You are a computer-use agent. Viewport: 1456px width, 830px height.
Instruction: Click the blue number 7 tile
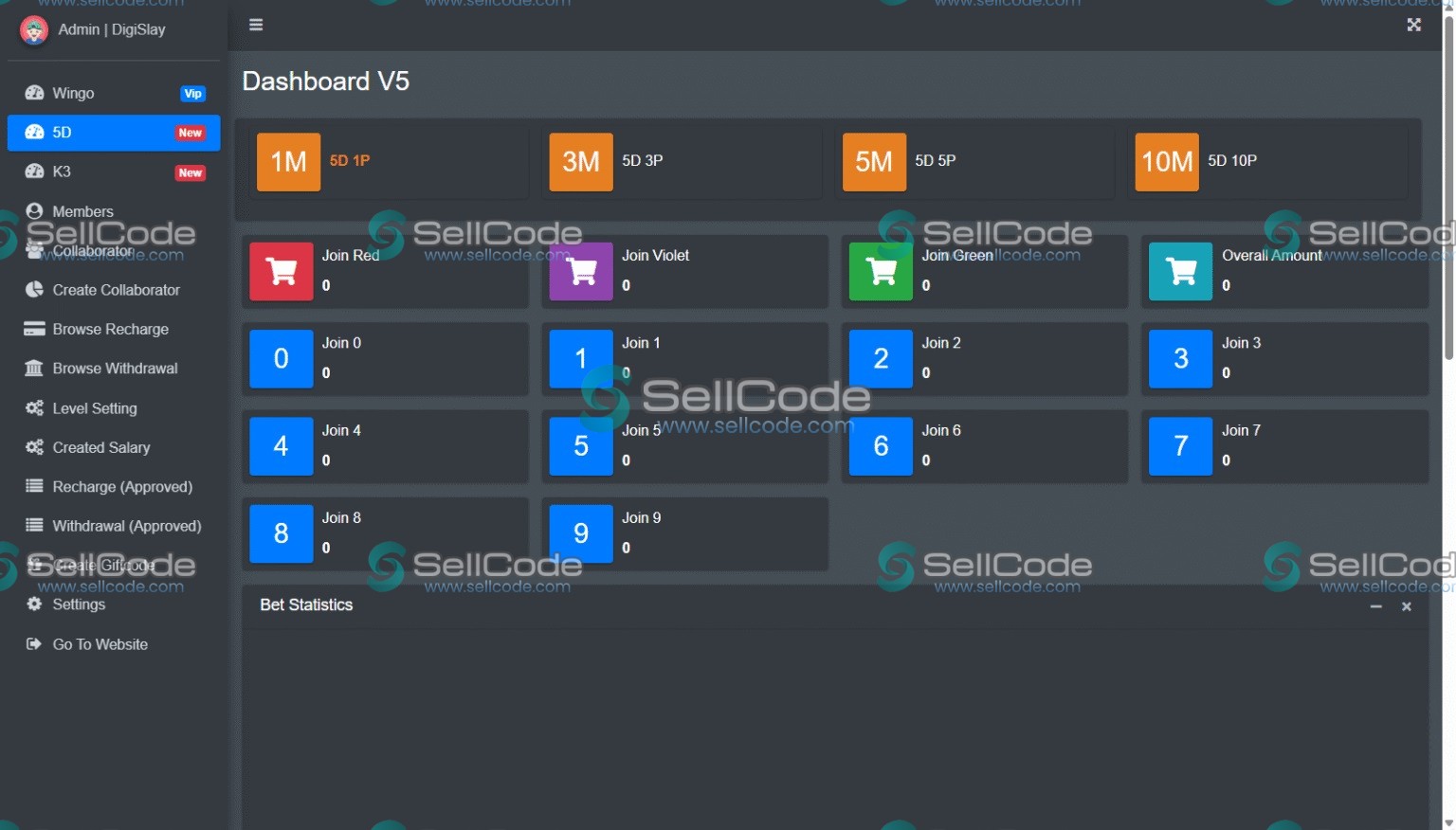pyautogui.click(x=1180, y=446)
